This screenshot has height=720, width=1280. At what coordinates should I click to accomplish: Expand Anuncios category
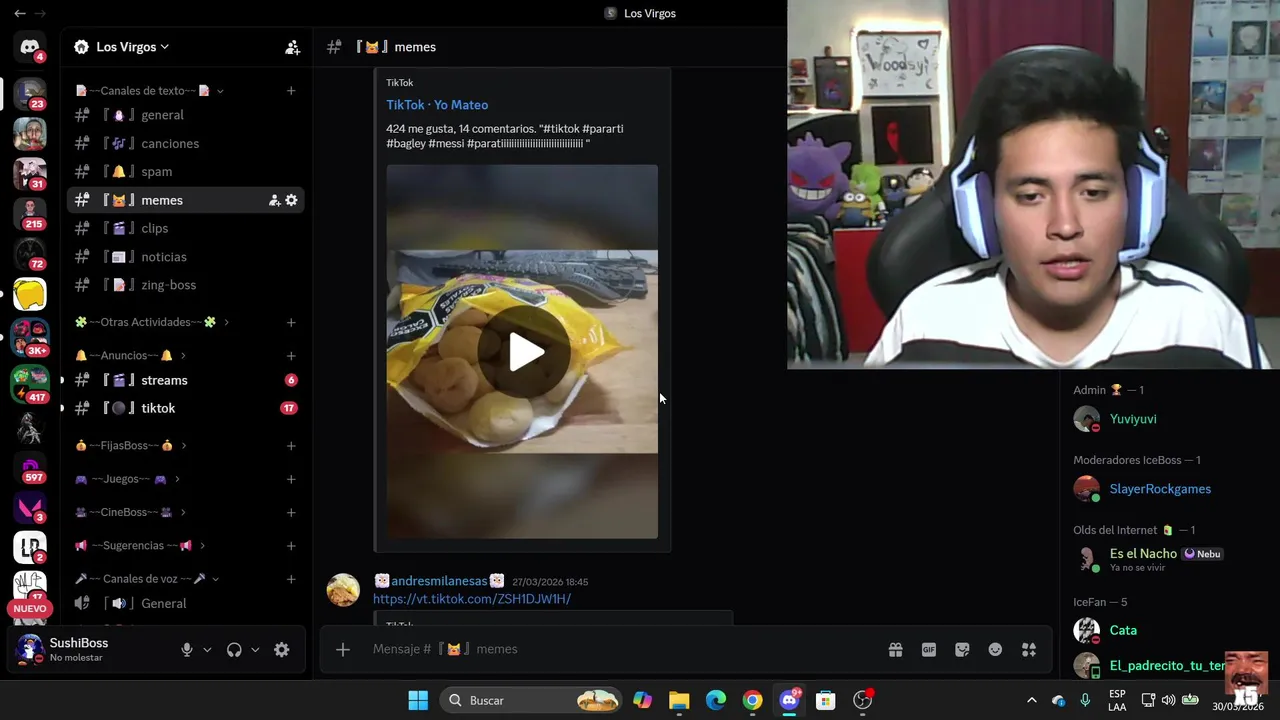[130, 355]
